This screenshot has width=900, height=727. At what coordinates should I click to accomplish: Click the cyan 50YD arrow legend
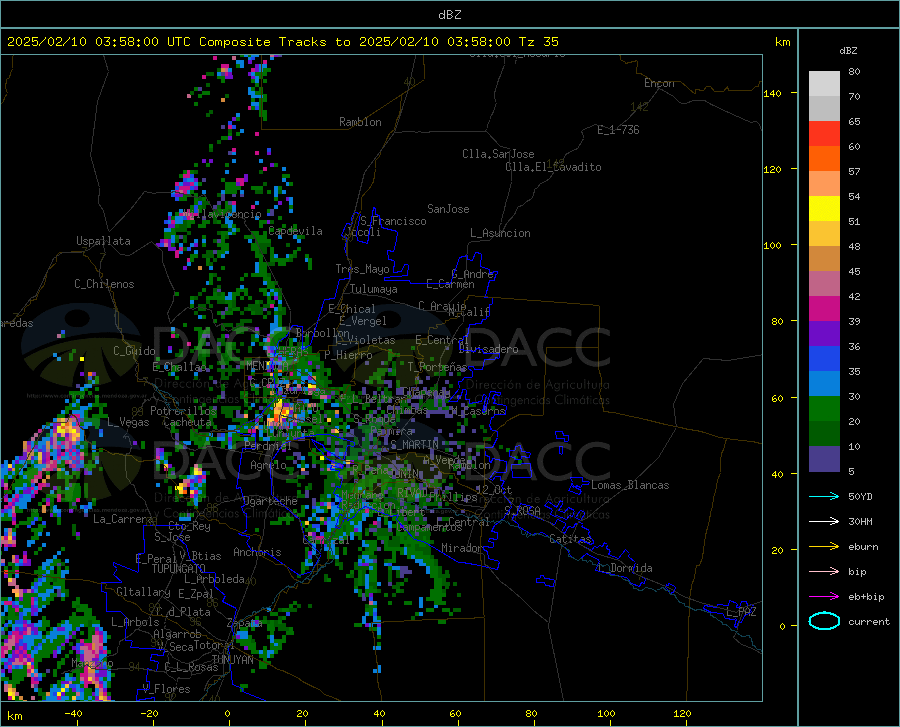[824, 496]
